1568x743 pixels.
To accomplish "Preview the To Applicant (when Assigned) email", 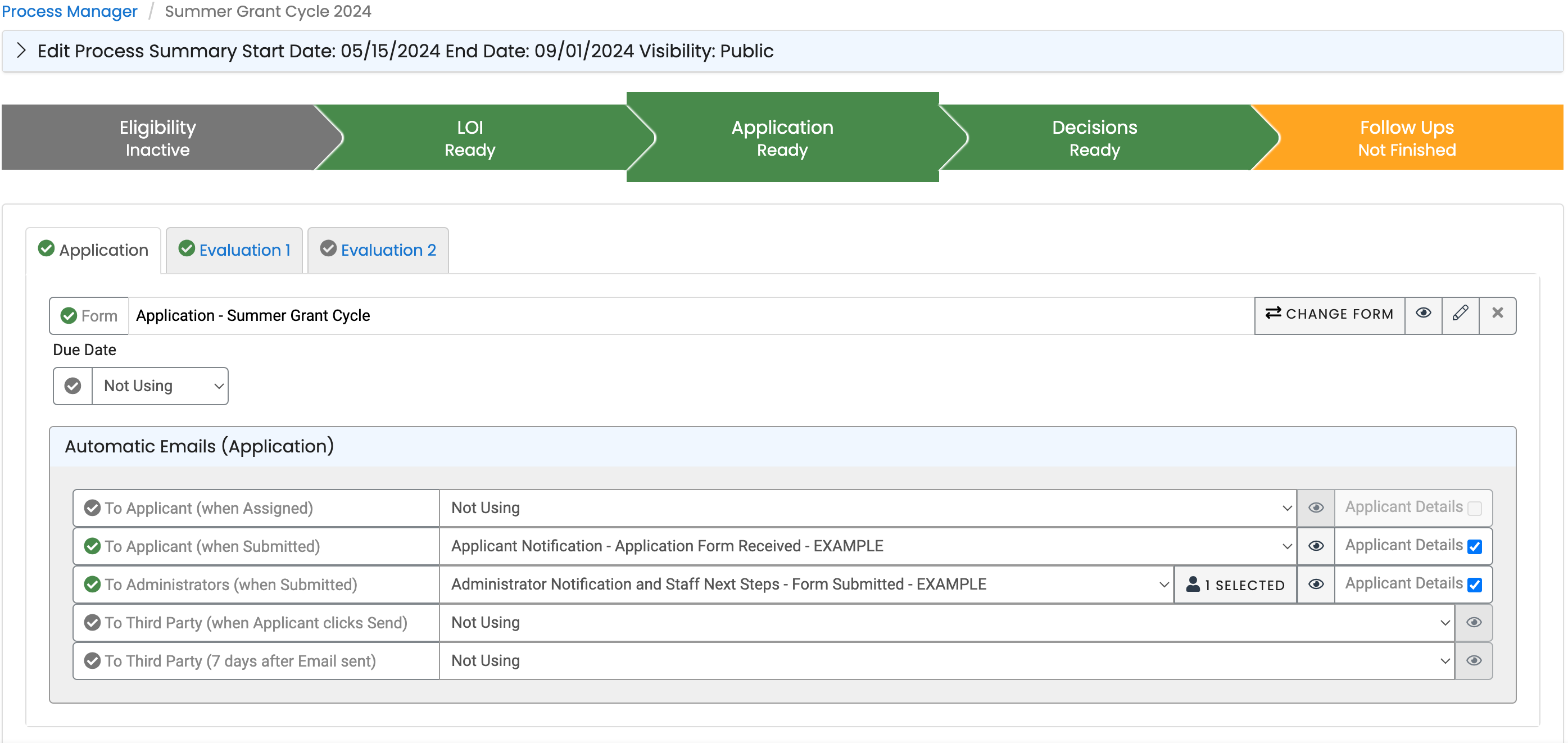I will click(1316, 508).
